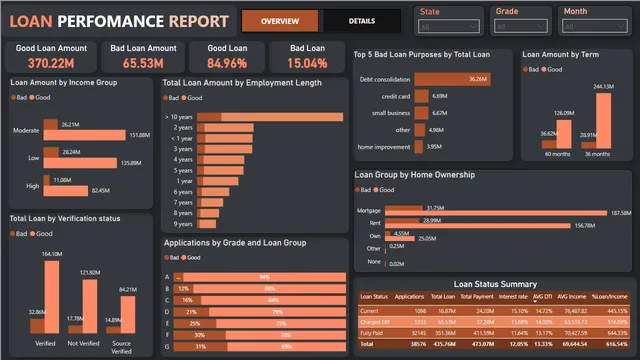The height and width of the screenshot is (360, 640).
Task: Click Bad legend in Verification status chart
Action: click(x=19, y=234)
